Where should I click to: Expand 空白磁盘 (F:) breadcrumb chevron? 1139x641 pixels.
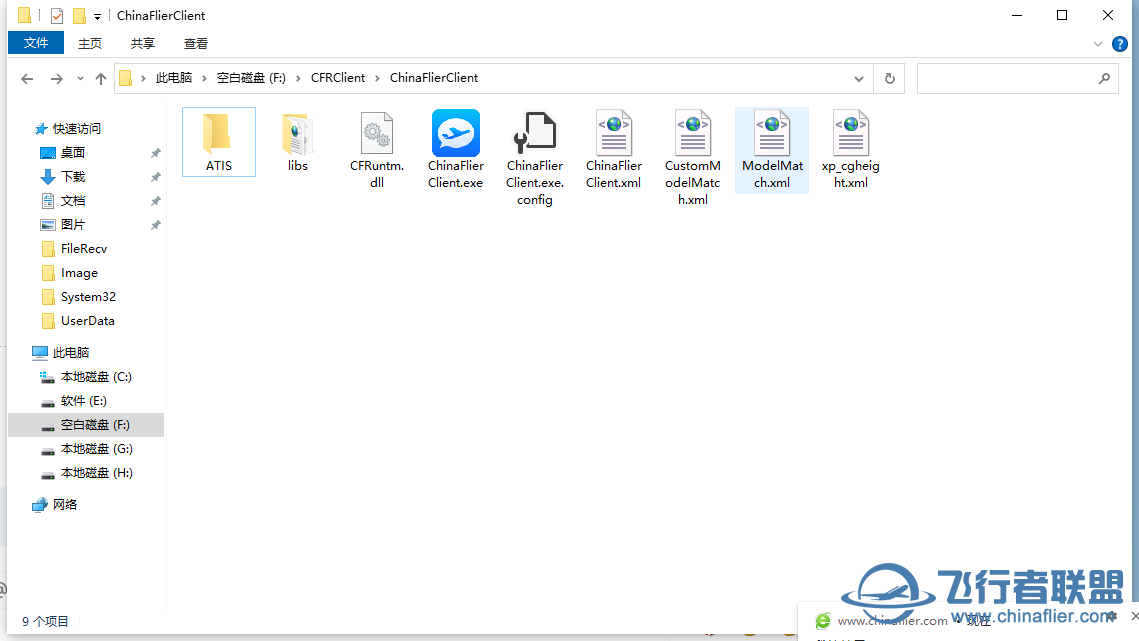click(298, 78)
